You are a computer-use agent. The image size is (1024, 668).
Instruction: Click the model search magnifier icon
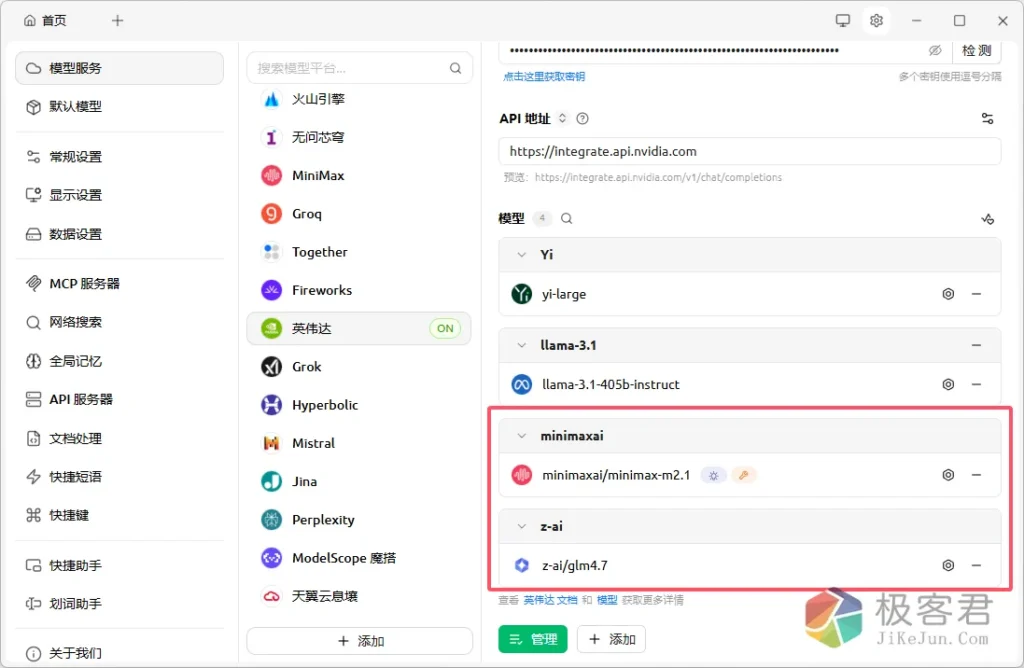567,218
